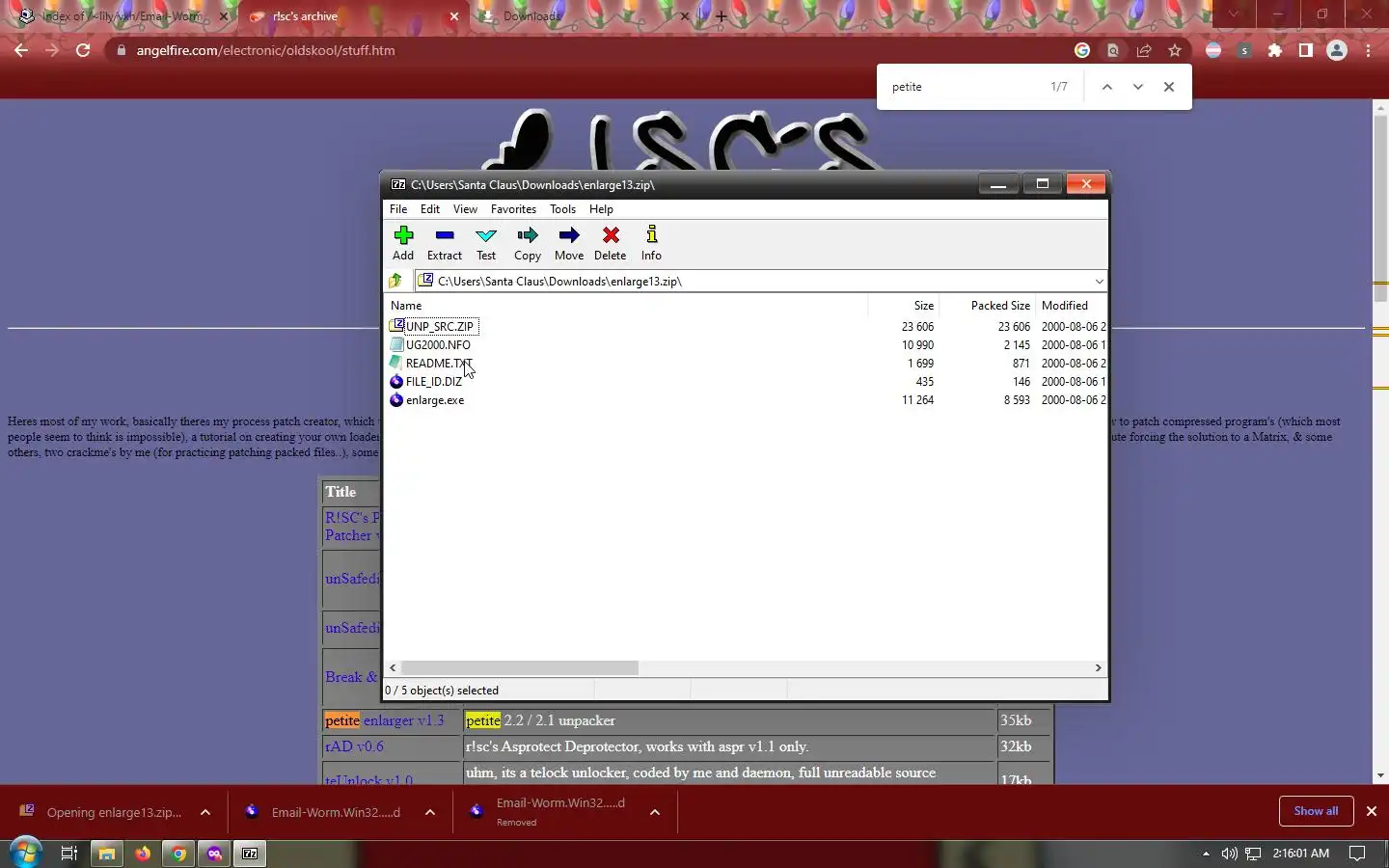Switch to the 'Index of' browser tab
1389x868 pixels.
tap(121, 16)
